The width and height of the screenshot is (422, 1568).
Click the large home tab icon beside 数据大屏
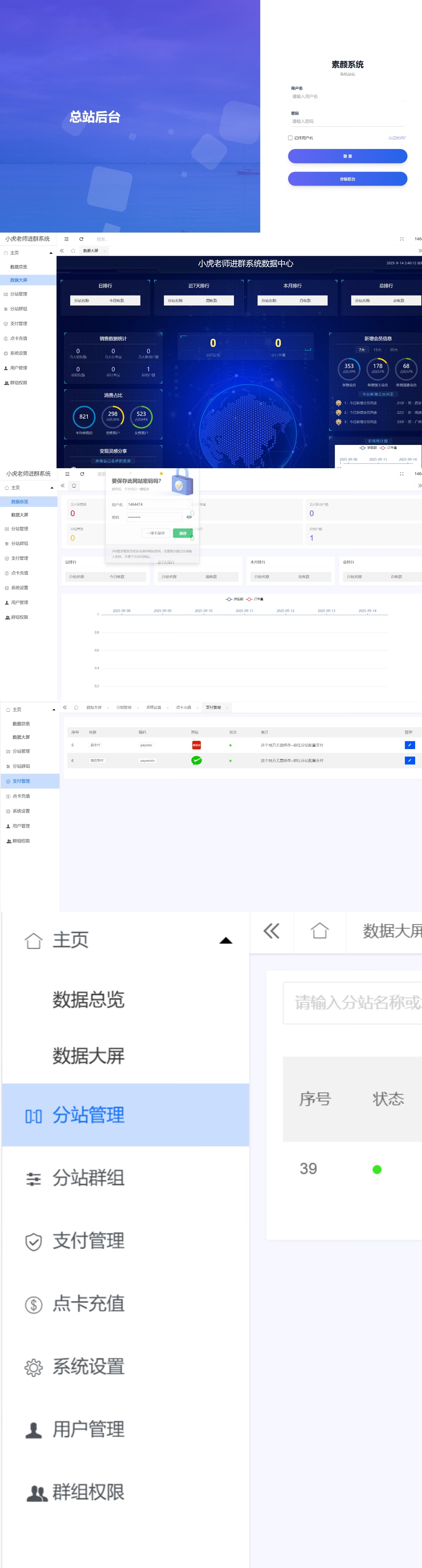point(320,931)
